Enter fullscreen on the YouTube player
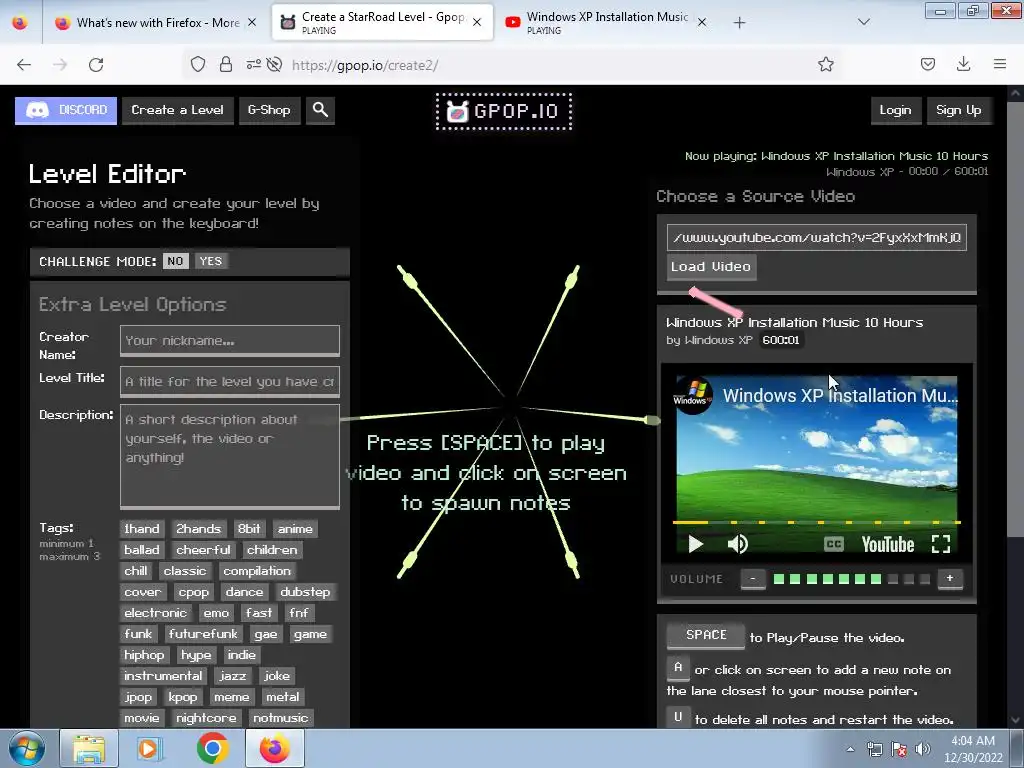 point(940,544)
